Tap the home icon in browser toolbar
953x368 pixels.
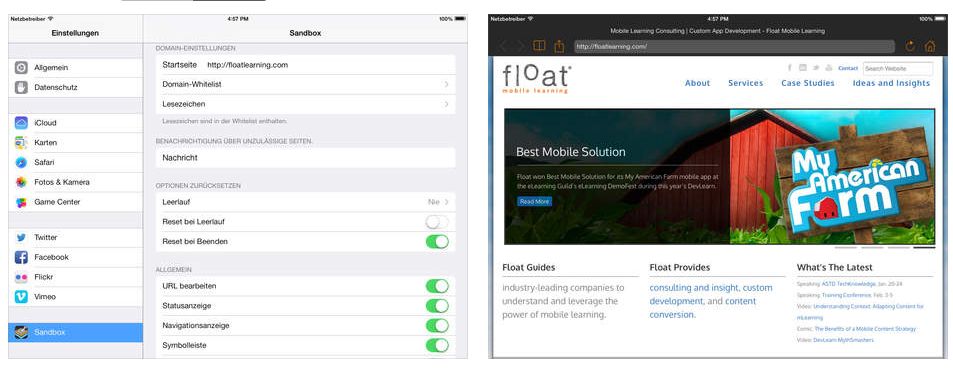click(930, 46)
